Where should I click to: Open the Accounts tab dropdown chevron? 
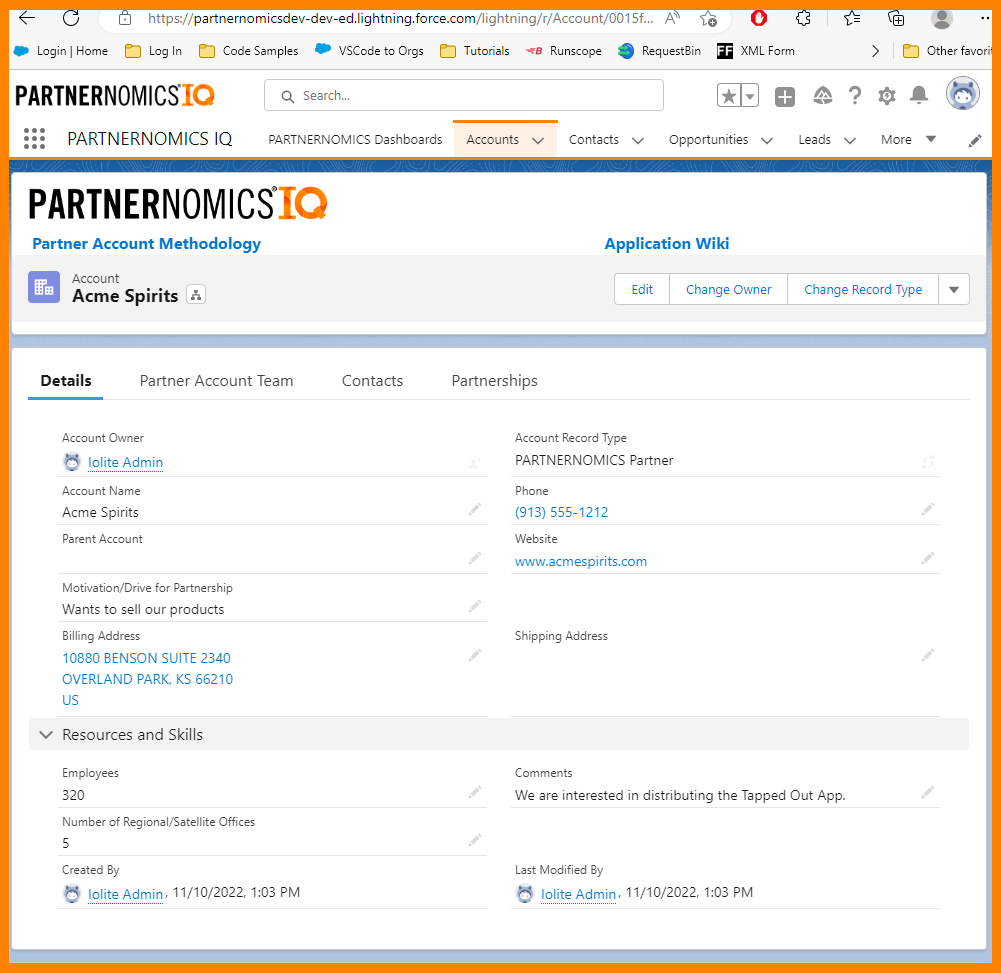tap(538, 140)
